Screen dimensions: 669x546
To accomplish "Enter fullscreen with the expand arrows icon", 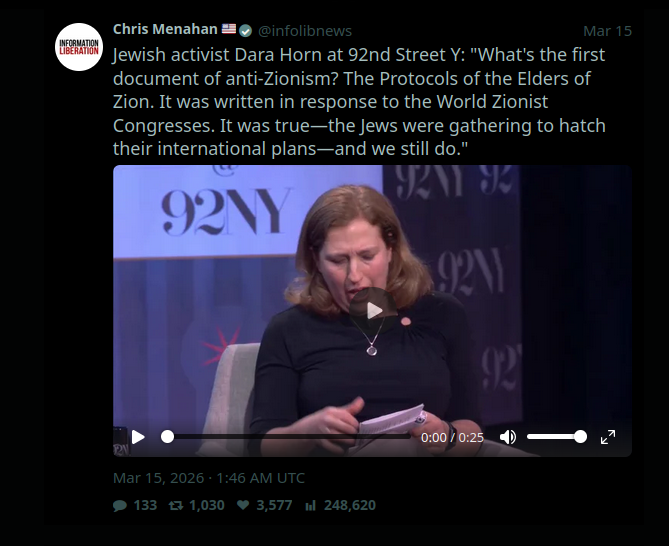I will tap(608, 437).
